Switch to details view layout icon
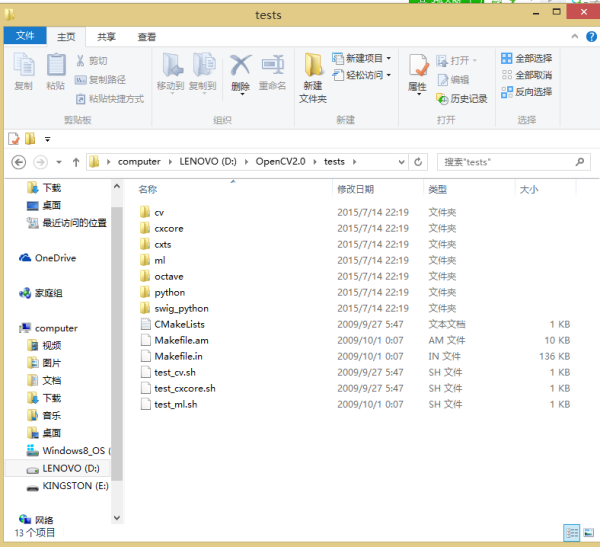The image size is (600, 547). pyautogui.click(x=572, y=532)
